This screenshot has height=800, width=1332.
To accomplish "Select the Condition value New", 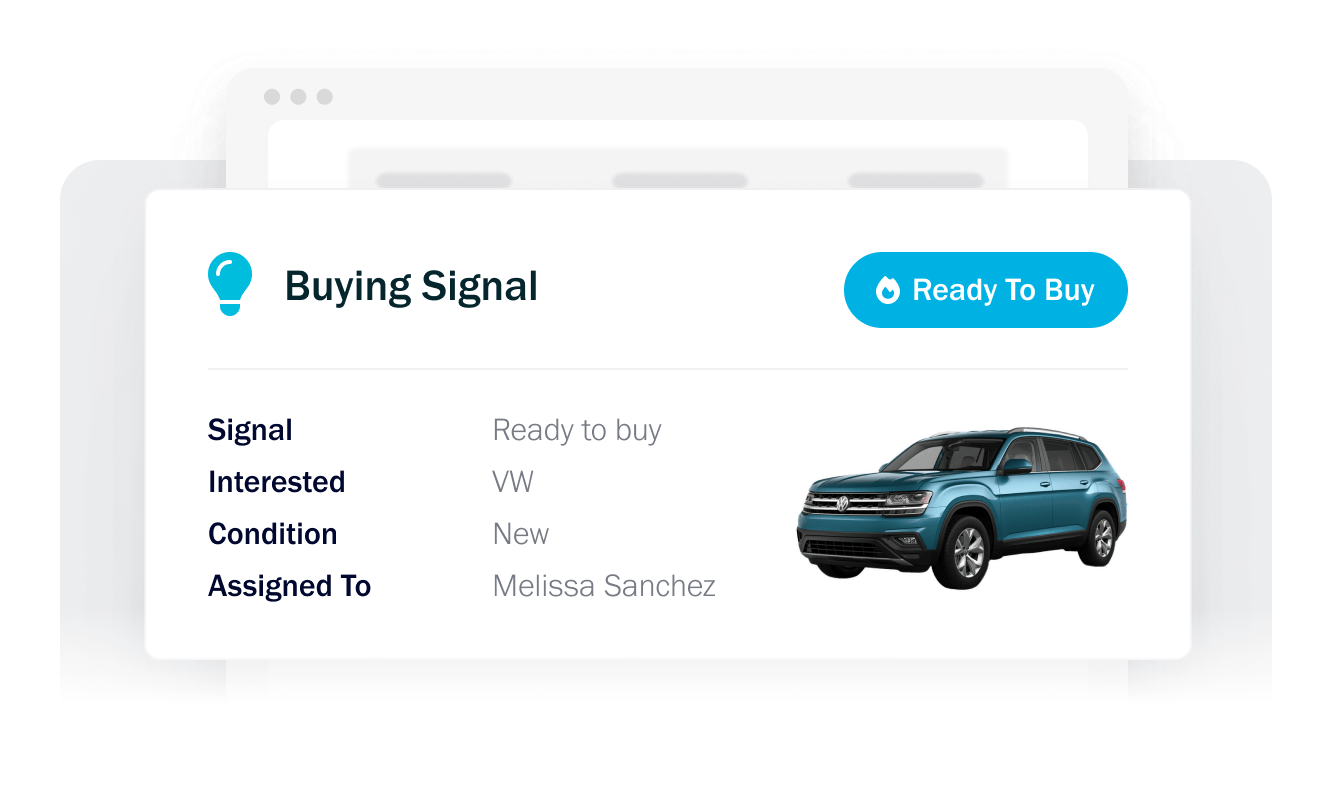I will 520,533.
